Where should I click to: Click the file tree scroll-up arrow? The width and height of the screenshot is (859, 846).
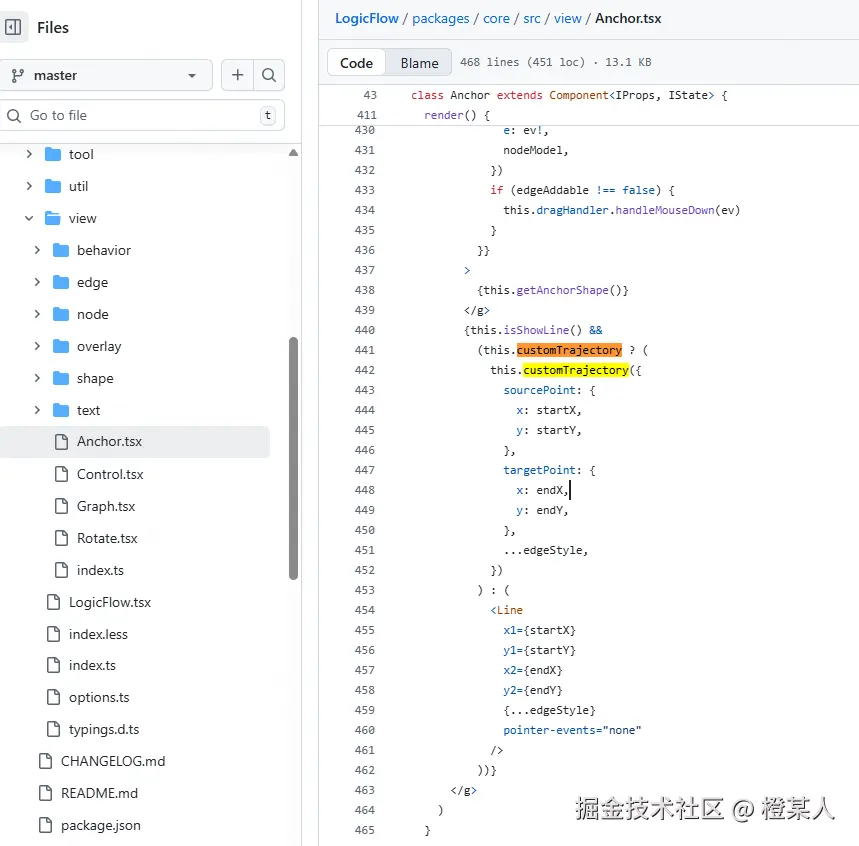[294, 153]
